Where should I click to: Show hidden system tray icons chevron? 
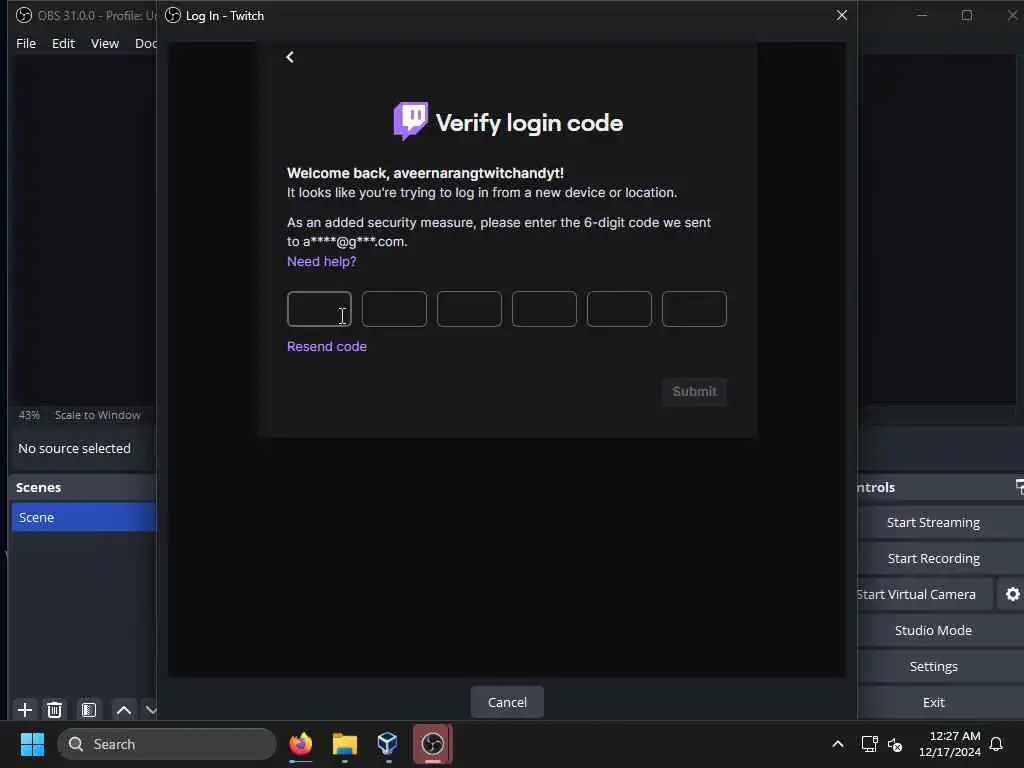[x=838, y=744]
